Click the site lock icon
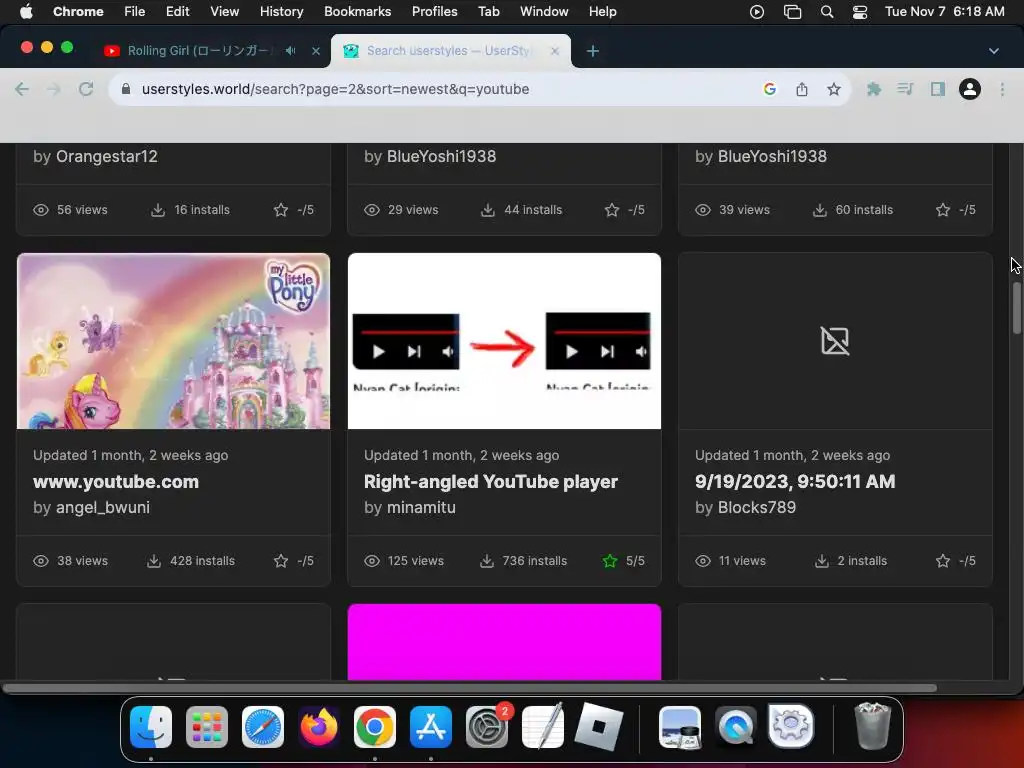 (x=127, y=89)
